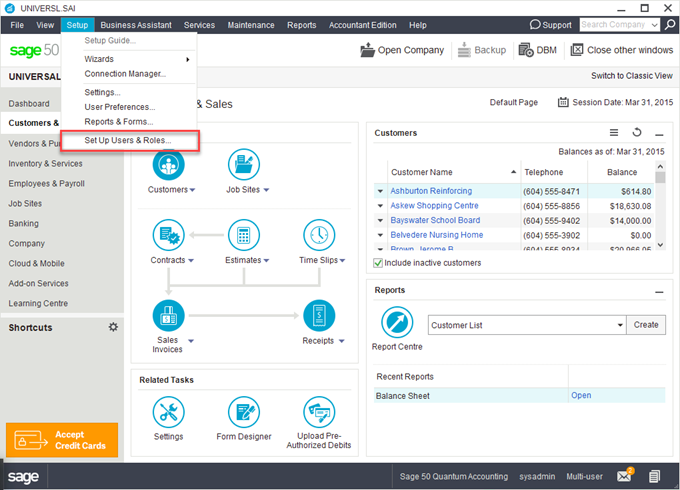Click the Search Company input field
Image resolution: width=680 pixels, height=490 pixels.
pyautogui.click(x=615, y=25)
